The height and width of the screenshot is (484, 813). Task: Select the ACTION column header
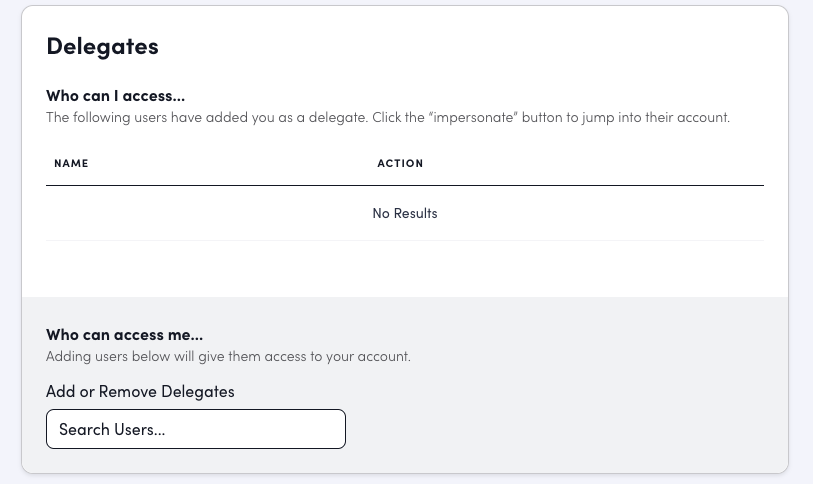[400, 163]
